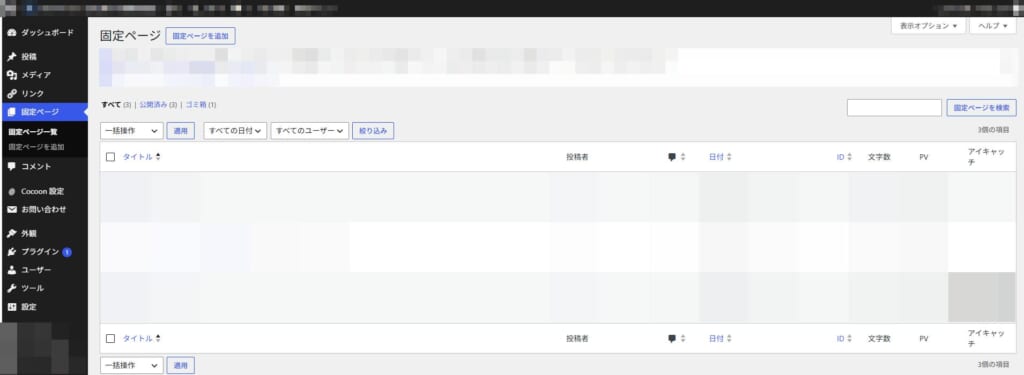Focus the page search input field
Screen dimensions: 1024x375
(x=894, y=108)
